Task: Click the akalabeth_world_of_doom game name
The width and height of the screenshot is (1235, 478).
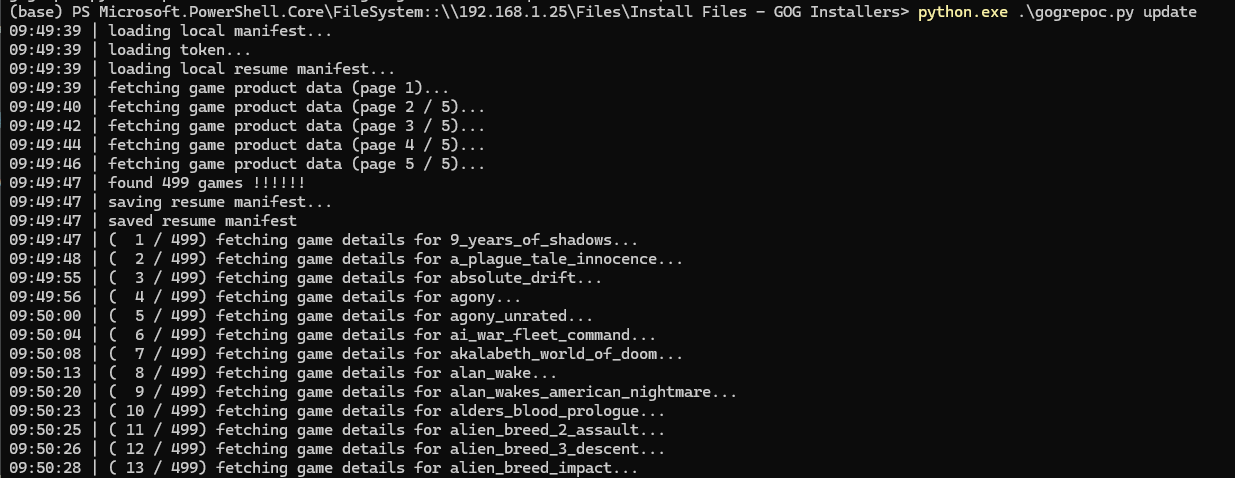Action: [557, 354]
